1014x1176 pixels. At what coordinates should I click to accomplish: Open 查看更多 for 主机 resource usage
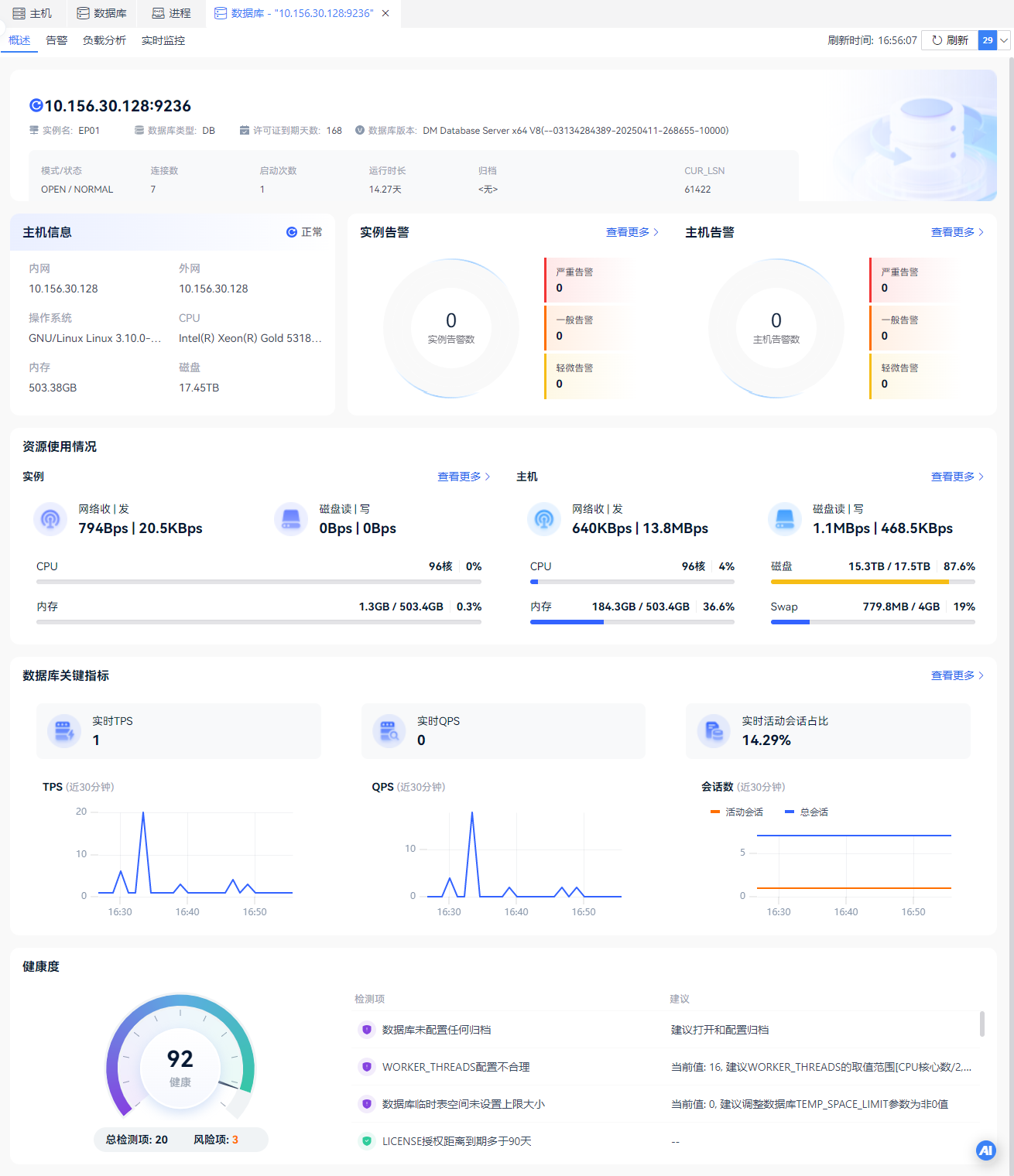click(957, 477)
